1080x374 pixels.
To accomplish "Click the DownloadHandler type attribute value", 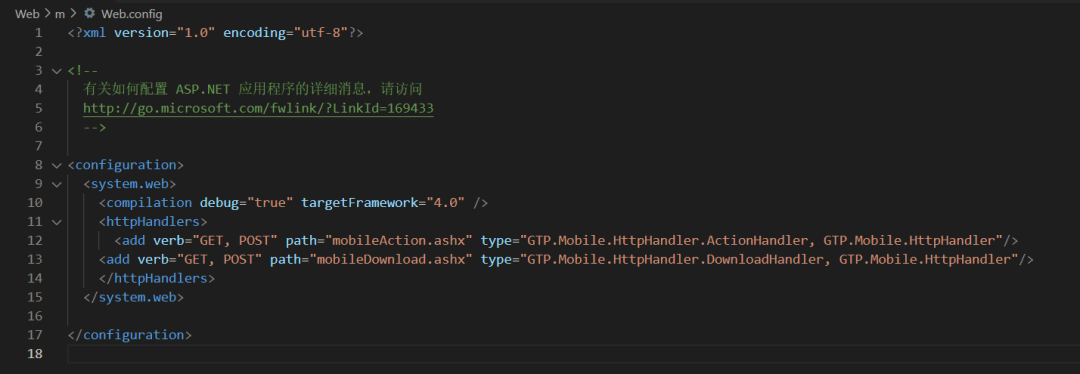I will tap(769, 259).
